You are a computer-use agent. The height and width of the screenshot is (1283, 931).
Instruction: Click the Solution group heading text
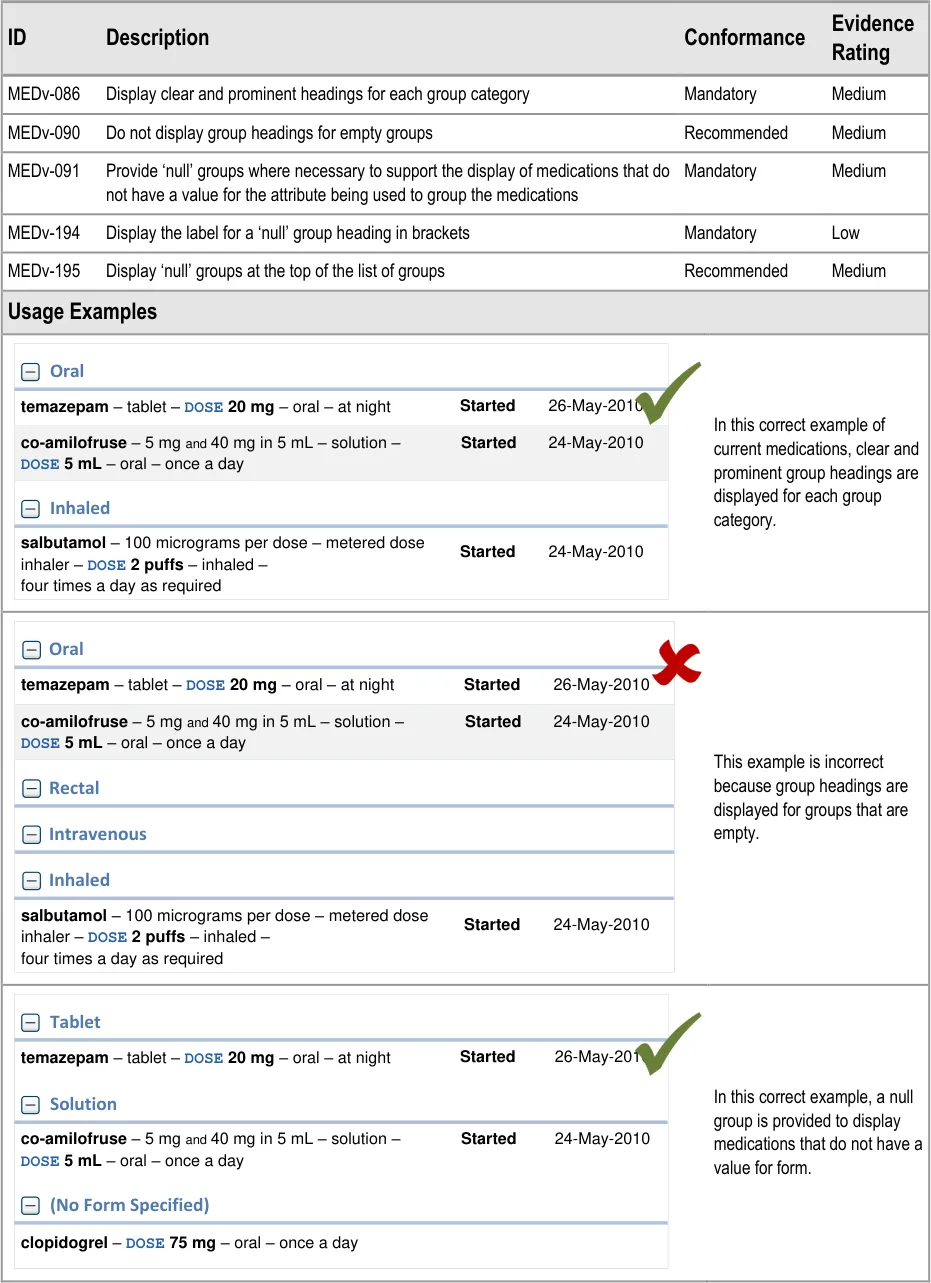83,1104
